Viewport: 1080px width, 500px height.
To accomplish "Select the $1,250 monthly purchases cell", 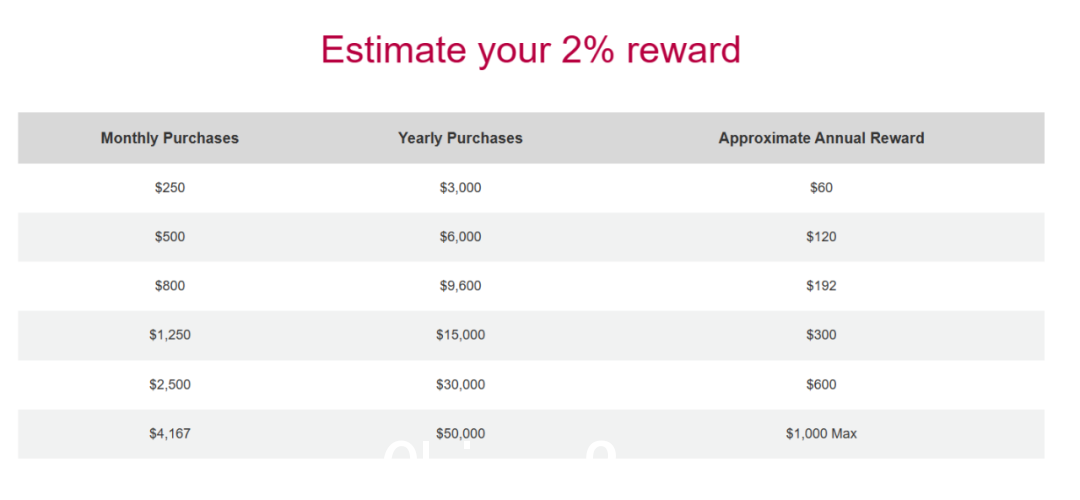I will coord(169,335).
